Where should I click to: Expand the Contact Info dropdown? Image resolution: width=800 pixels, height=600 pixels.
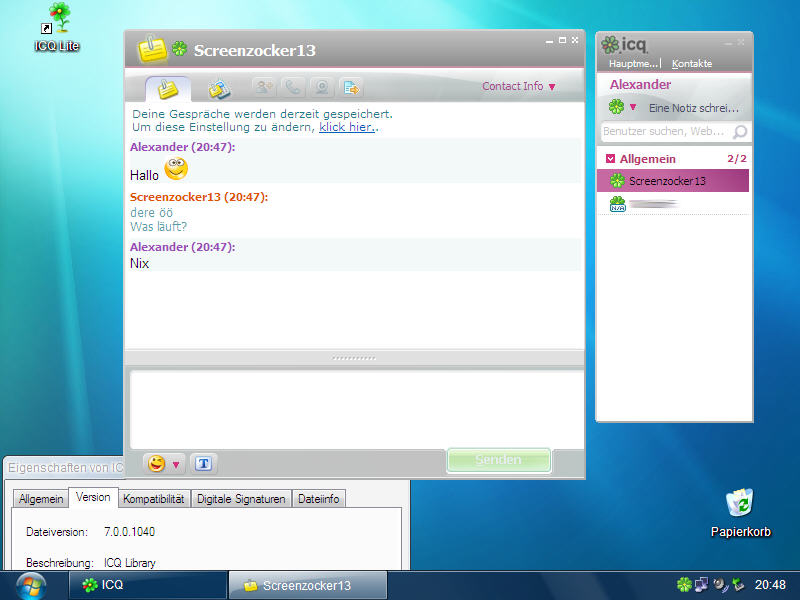[x=519, y=86]
